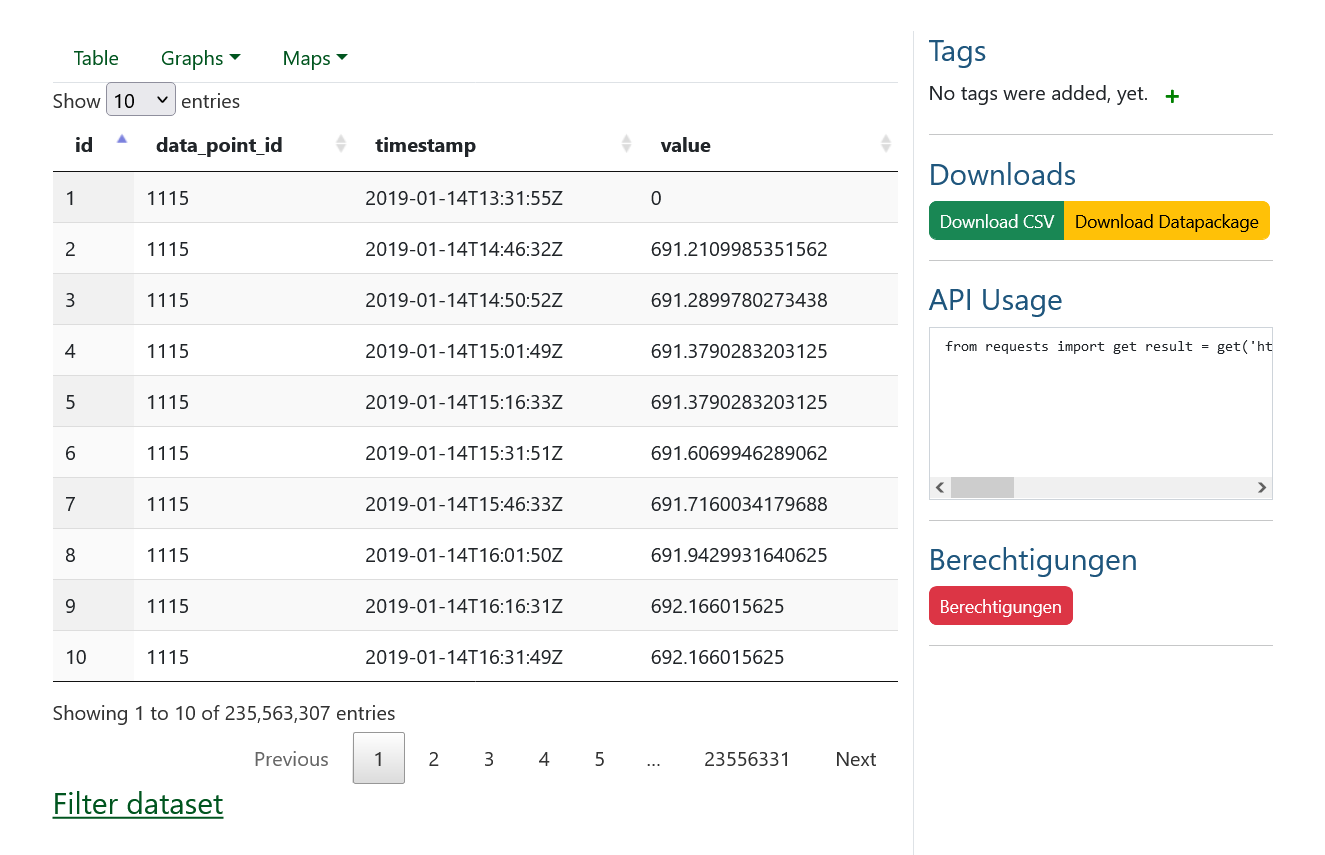The height and width of the screenshot is (855, 1325).
Task: Go to page 4
Action: tap(544, 759)
